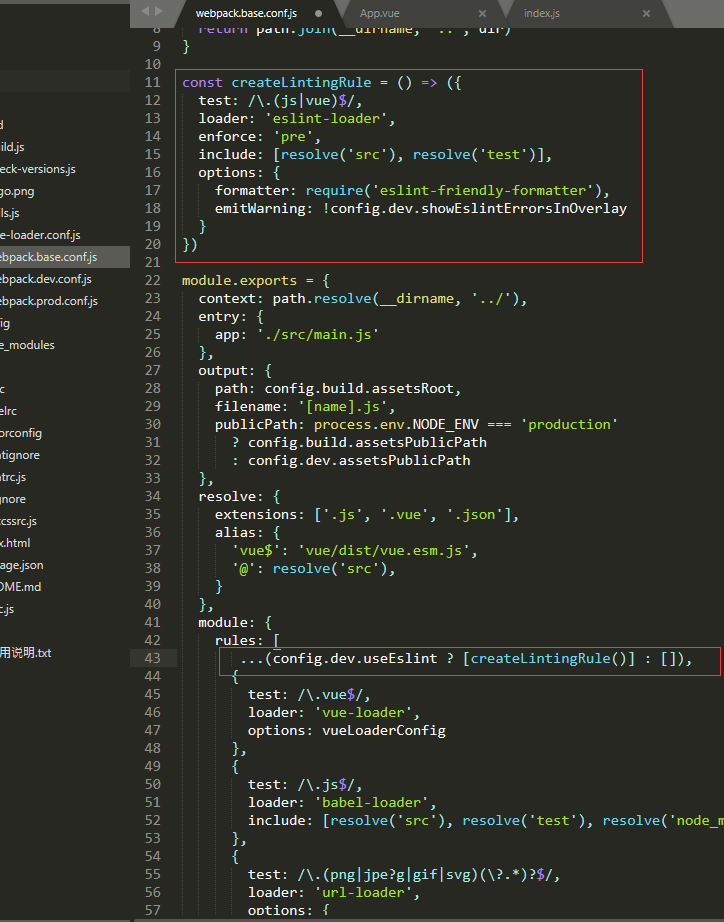Click showEslintErrorsInOverlay on line 18
This screenshot has width=724, height=922.
524,208
